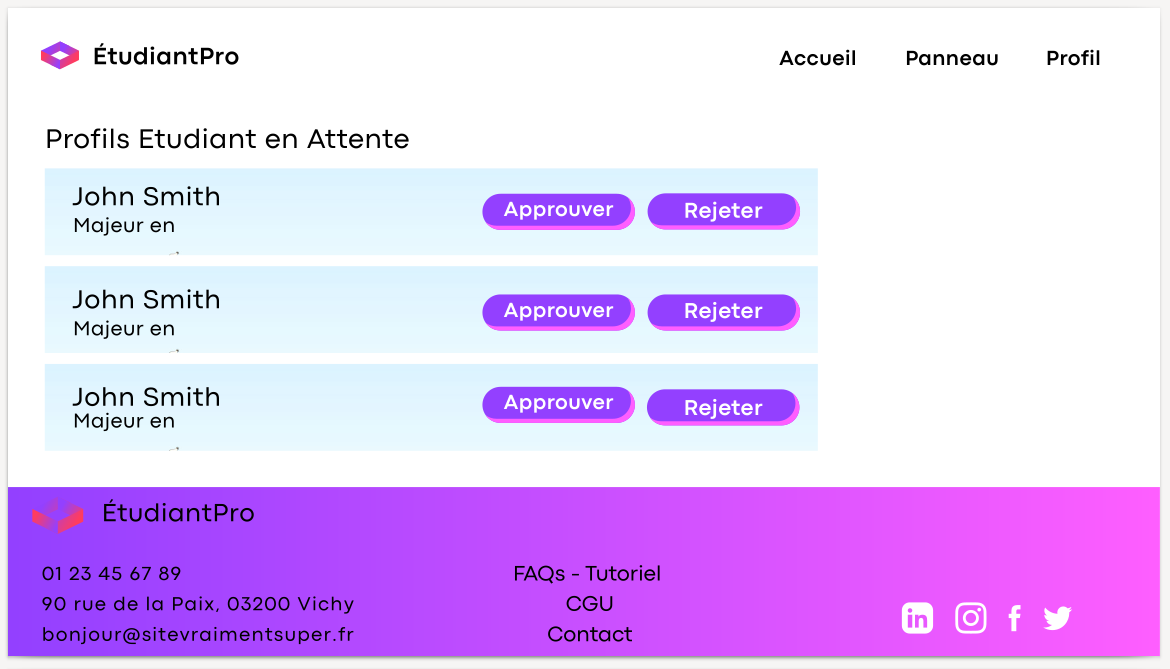Open the Instagram social icon
Image resolution: width=1170 pixels, height=669 pixels.
pyautogui.click(x=970, y=618)
